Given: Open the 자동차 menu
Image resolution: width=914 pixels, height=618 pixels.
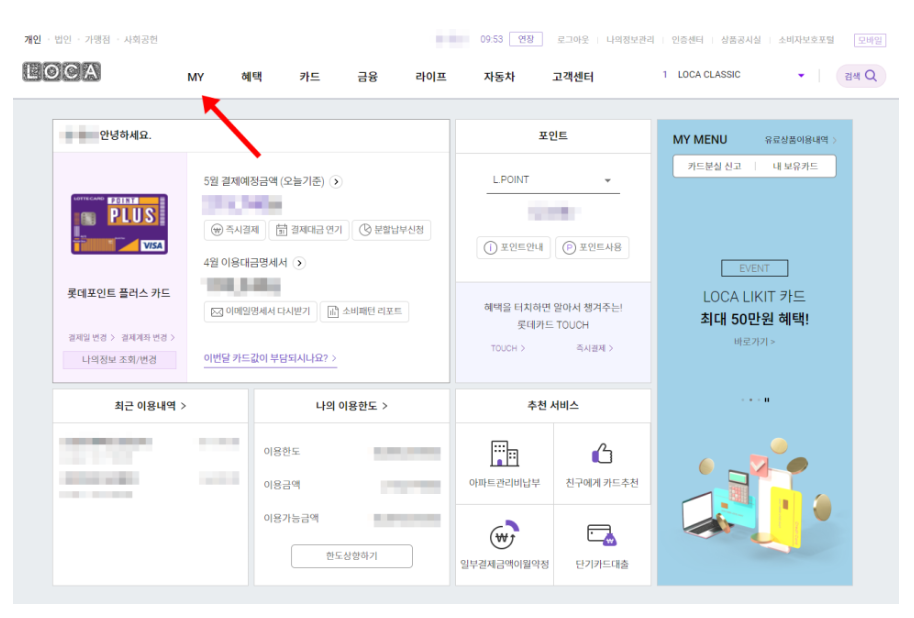Looking at the screenshot, I should 499,77.
